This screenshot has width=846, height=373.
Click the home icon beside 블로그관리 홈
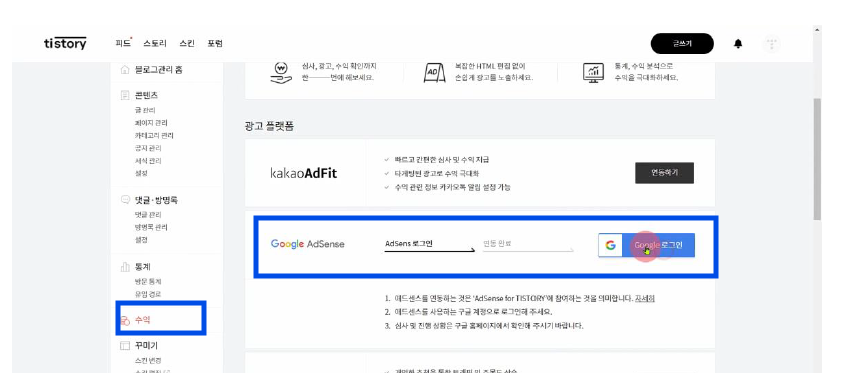pos(125,69)
